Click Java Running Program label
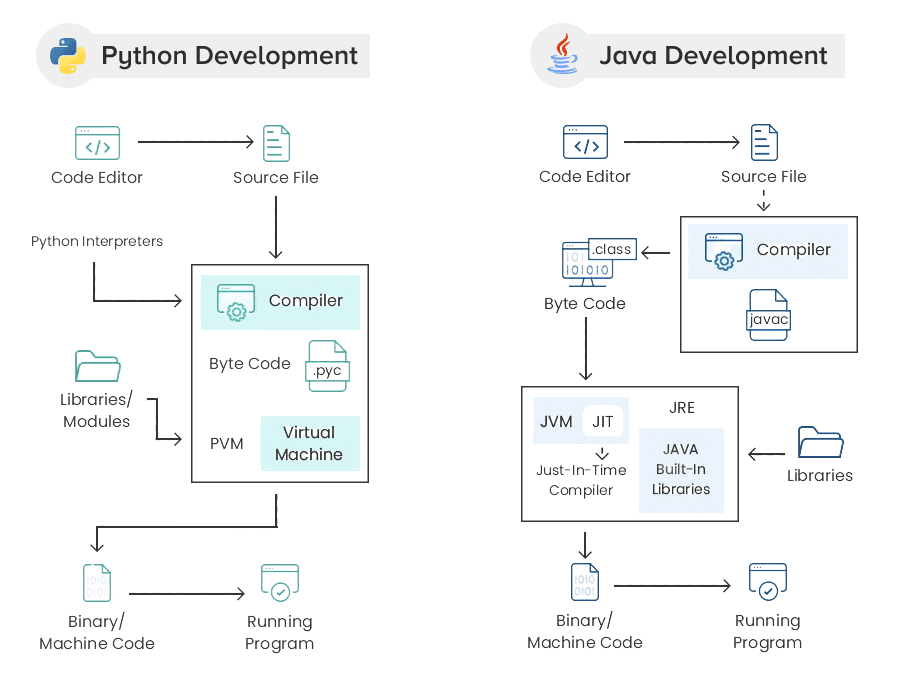Screen dimensions: 900x679 (x=767, y=631)
